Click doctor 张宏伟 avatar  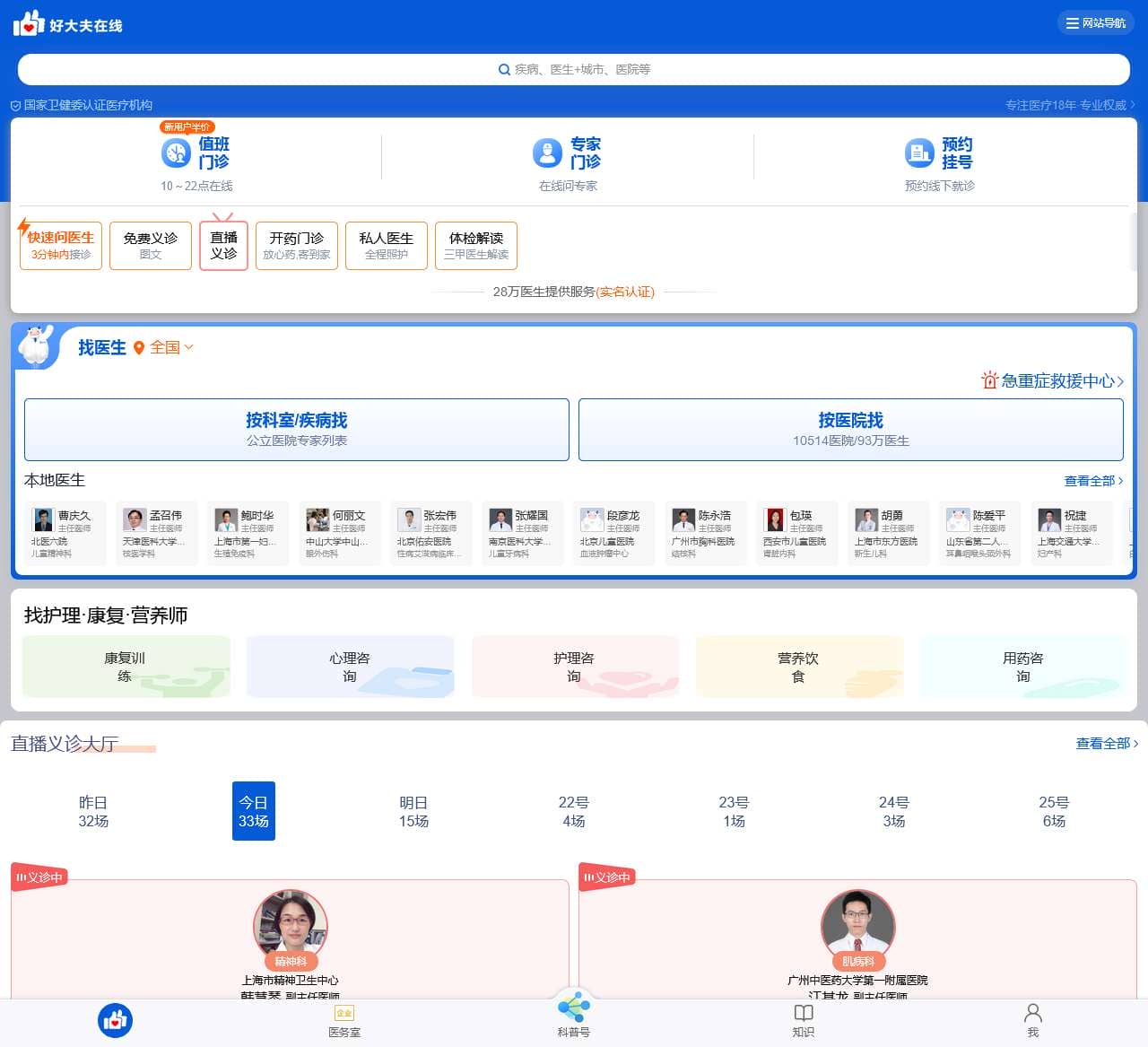pyautogui.click(x=409, y=519)
